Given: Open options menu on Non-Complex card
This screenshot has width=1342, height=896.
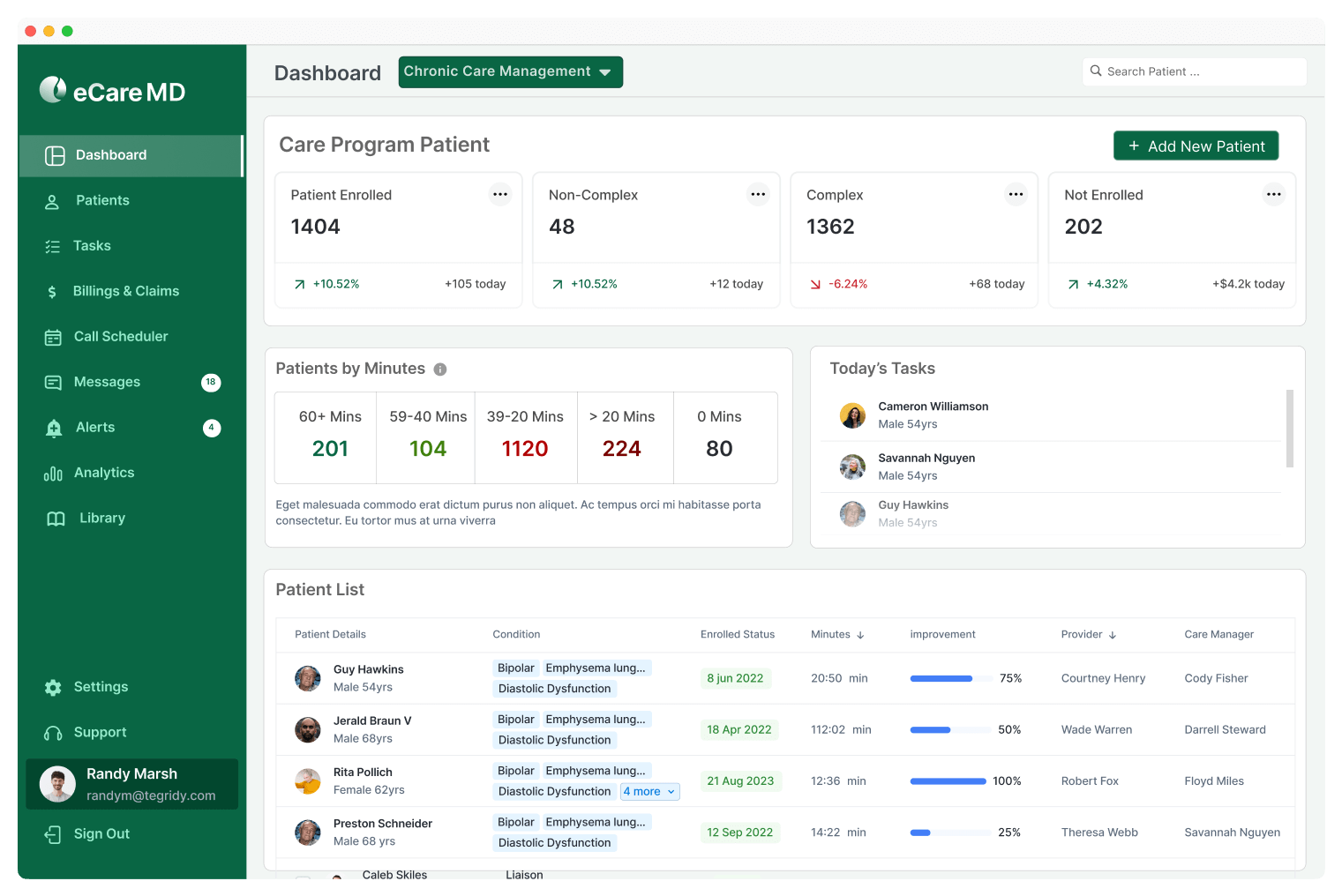Looking at the screenshot, I should [x=758, y=194].
